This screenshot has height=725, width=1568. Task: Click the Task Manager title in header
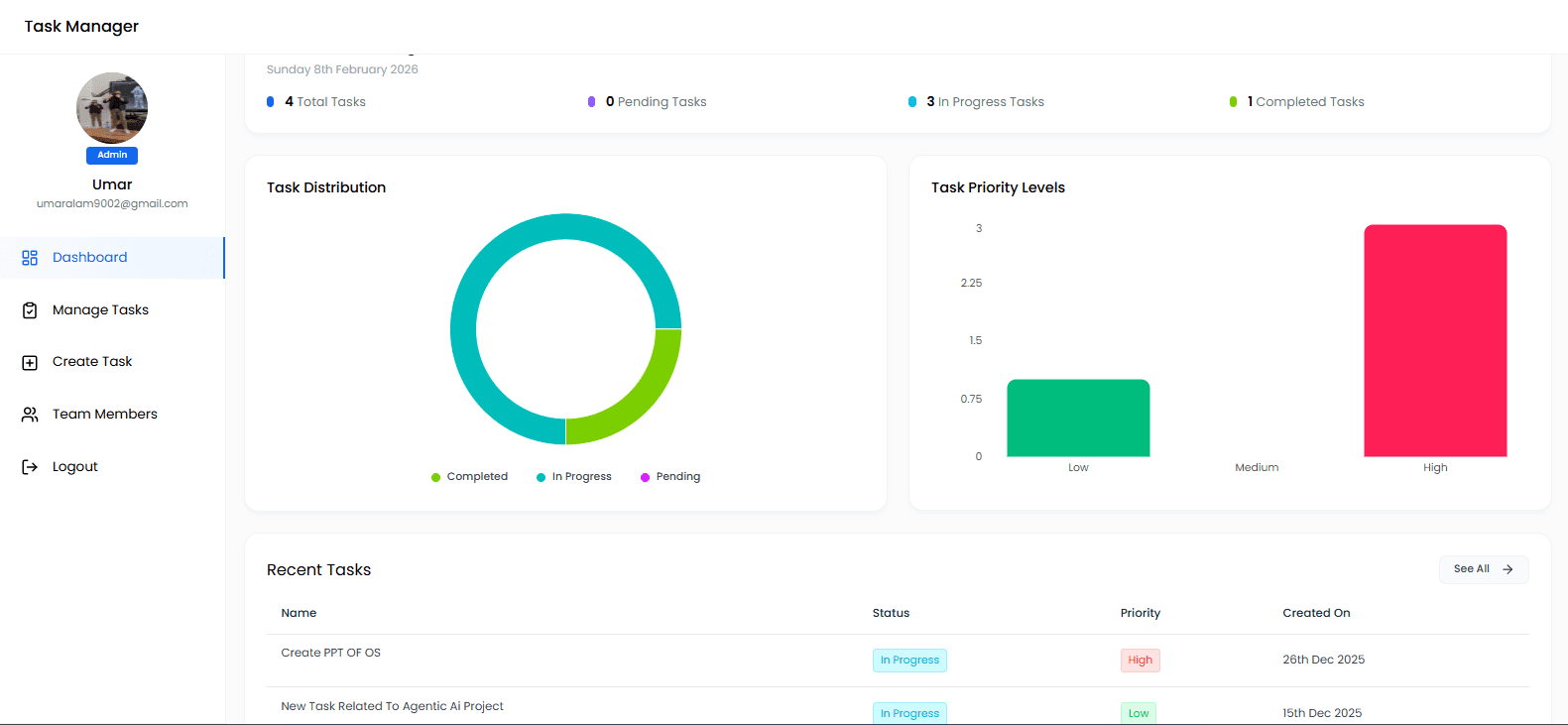pos(81,27)
